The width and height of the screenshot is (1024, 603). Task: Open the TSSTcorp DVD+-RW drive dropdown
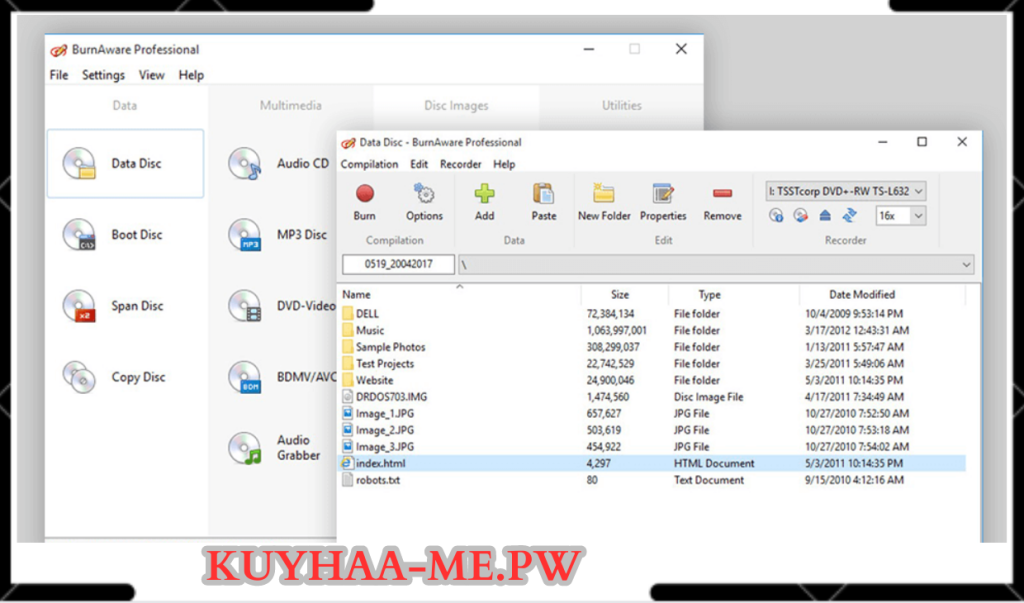click(846, 191)
